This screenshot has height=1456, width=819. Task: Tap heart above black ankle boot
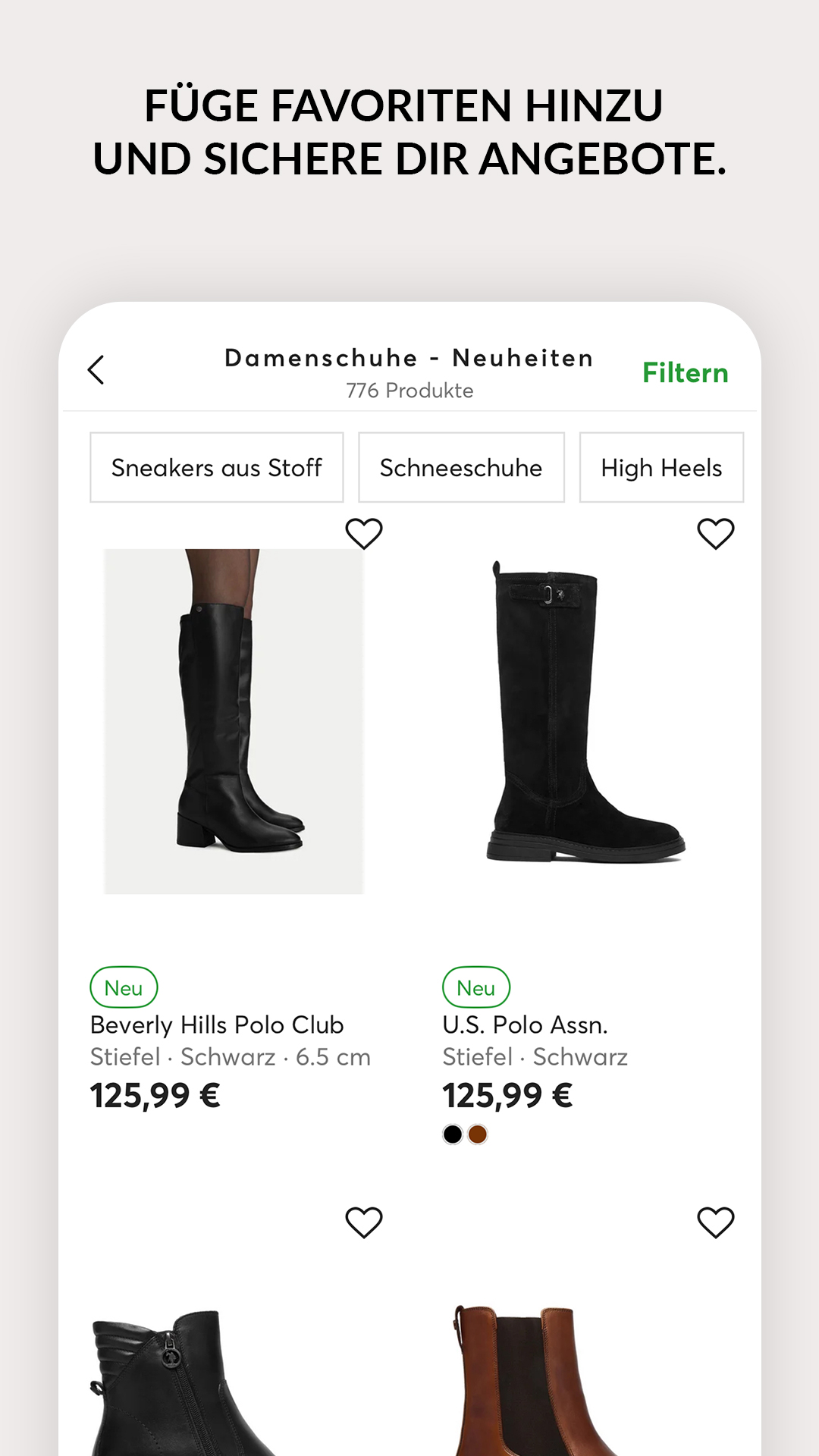tap(364, 1222)
